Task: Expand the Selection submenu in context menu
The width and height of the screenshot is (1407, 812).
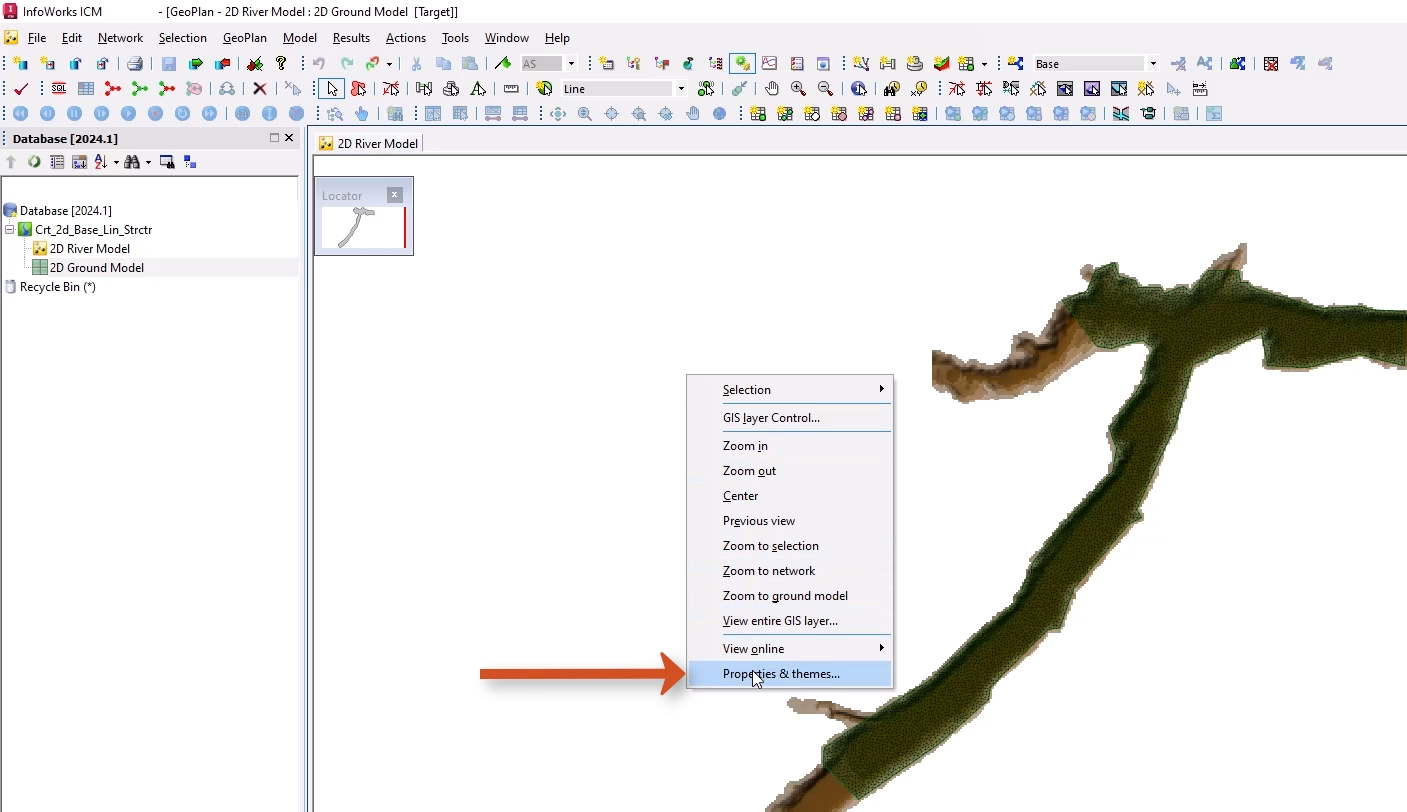Action: point(789,389)
